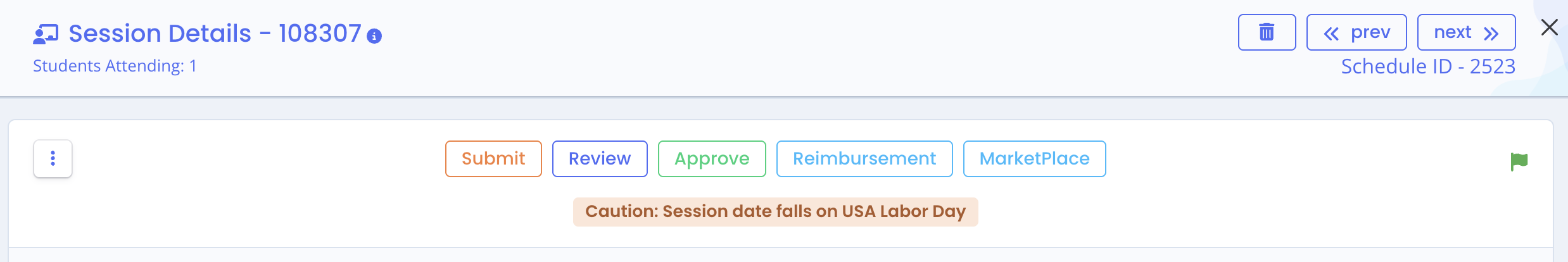Screen dimensions: 1568x262
Task: Click the Students Attending: 1 text
Action: tap(115, 66)
